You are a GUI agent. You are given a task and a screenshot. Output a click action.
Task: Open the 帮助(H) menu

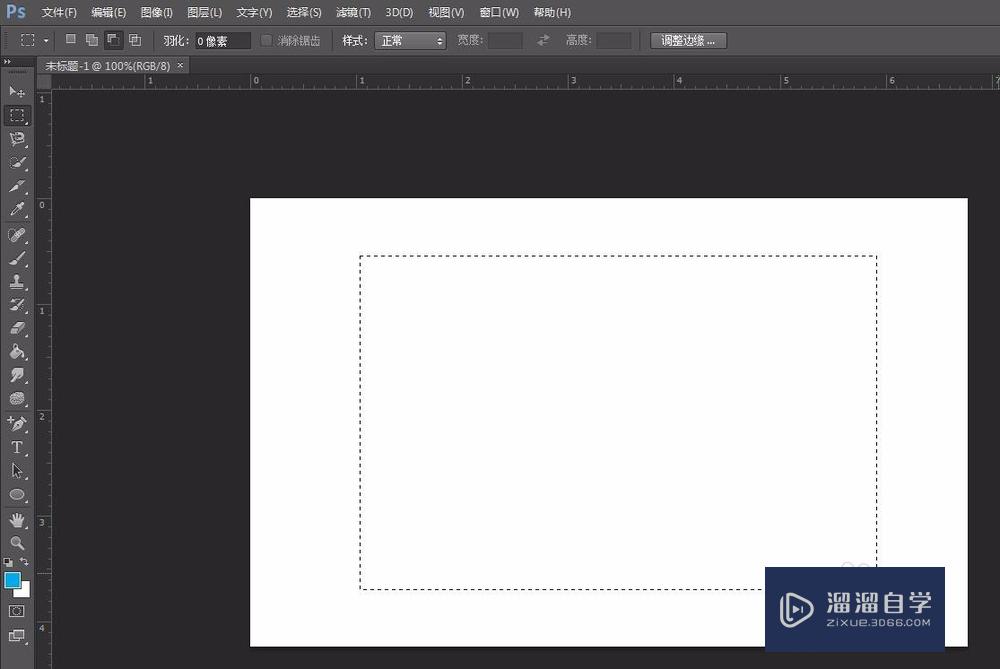tap(552, 12)
